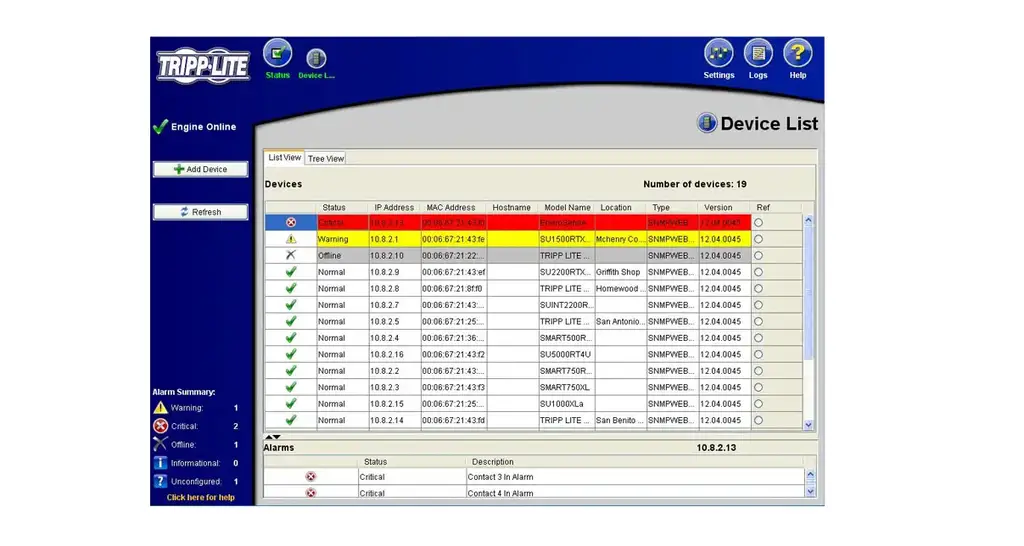Click the warning triangle icon for 10.8.2.1

tap(291, 239)
